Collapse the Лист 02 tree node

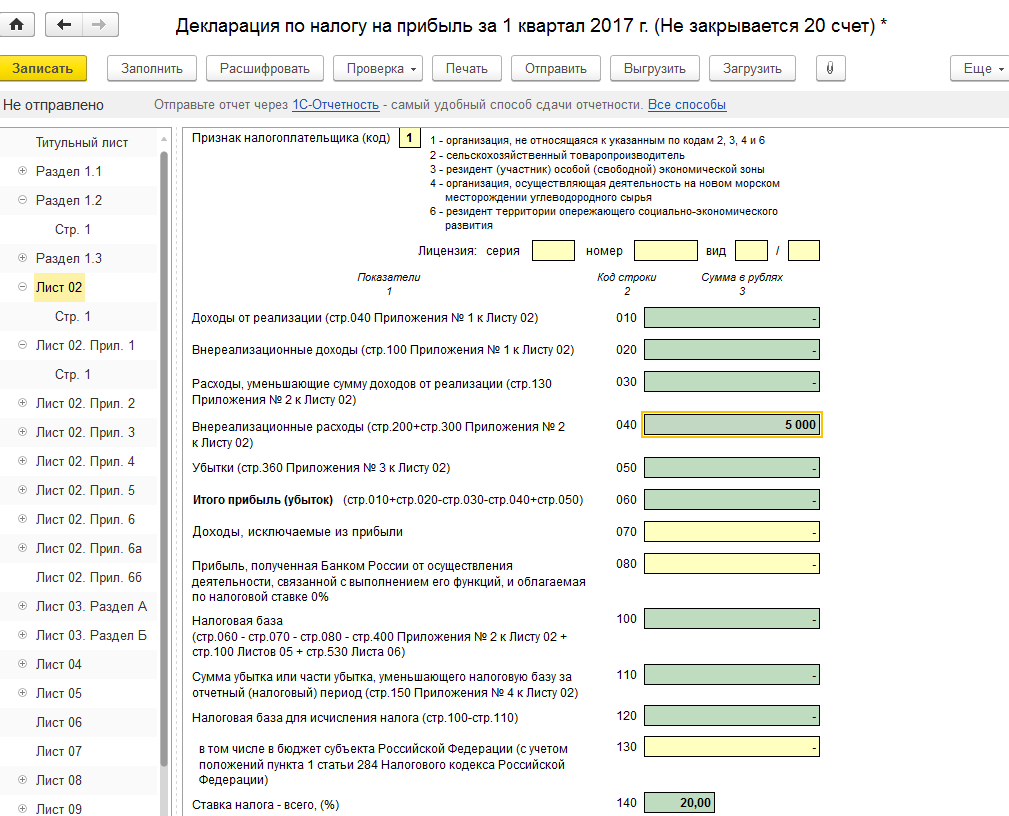[22, 287]
